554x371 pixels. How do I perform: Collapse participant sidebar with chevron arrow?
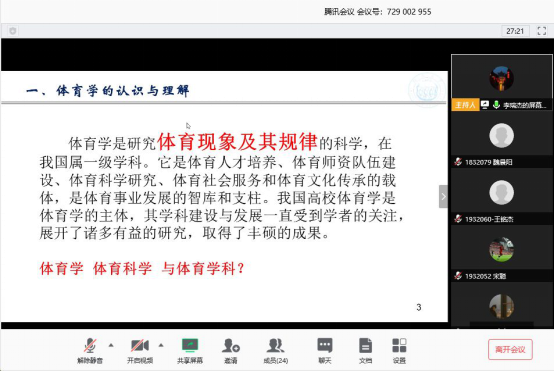[x=443, y=196]
